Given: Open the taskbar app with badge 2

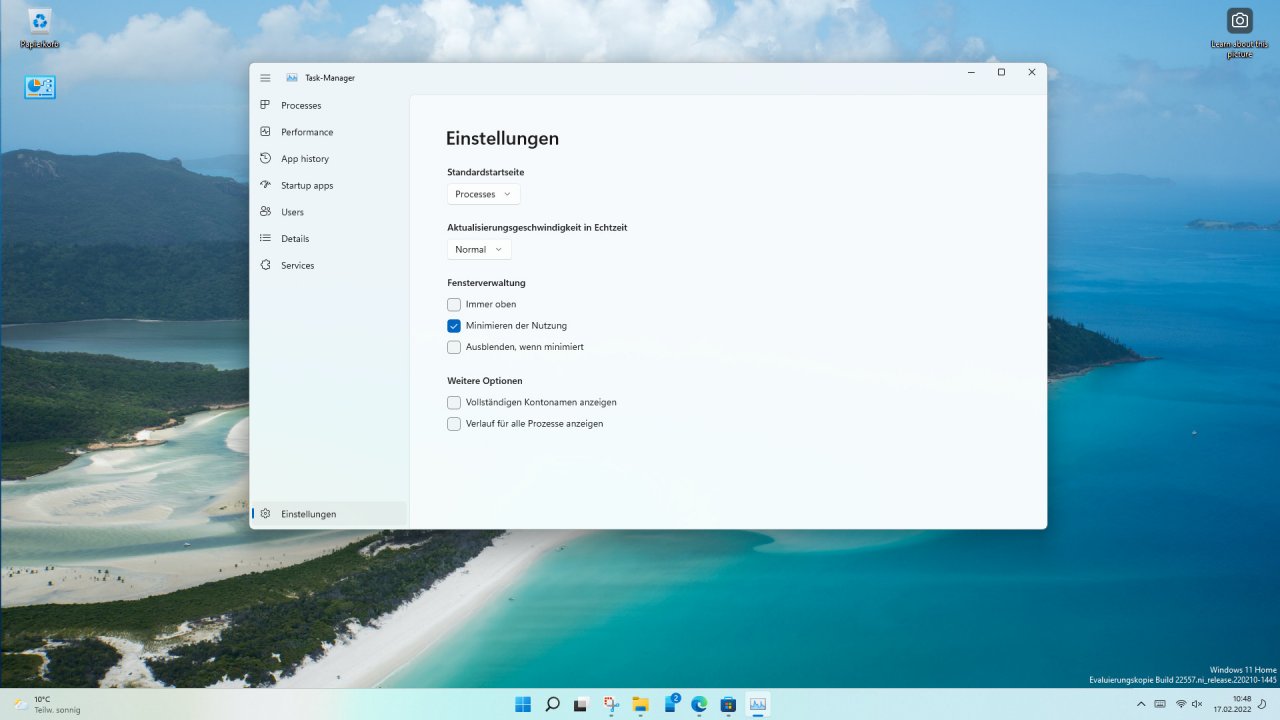Looking at the screenshot, I should (670, 704).
